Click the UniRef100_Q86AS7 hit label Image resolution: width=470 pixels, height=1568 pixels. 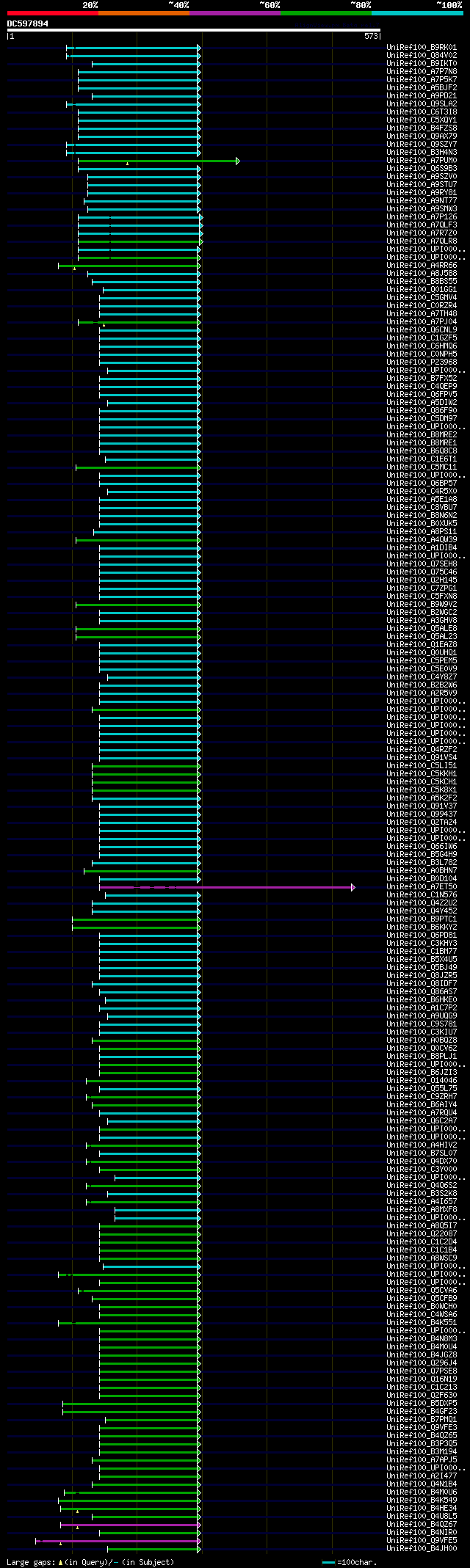pos(422,992)
